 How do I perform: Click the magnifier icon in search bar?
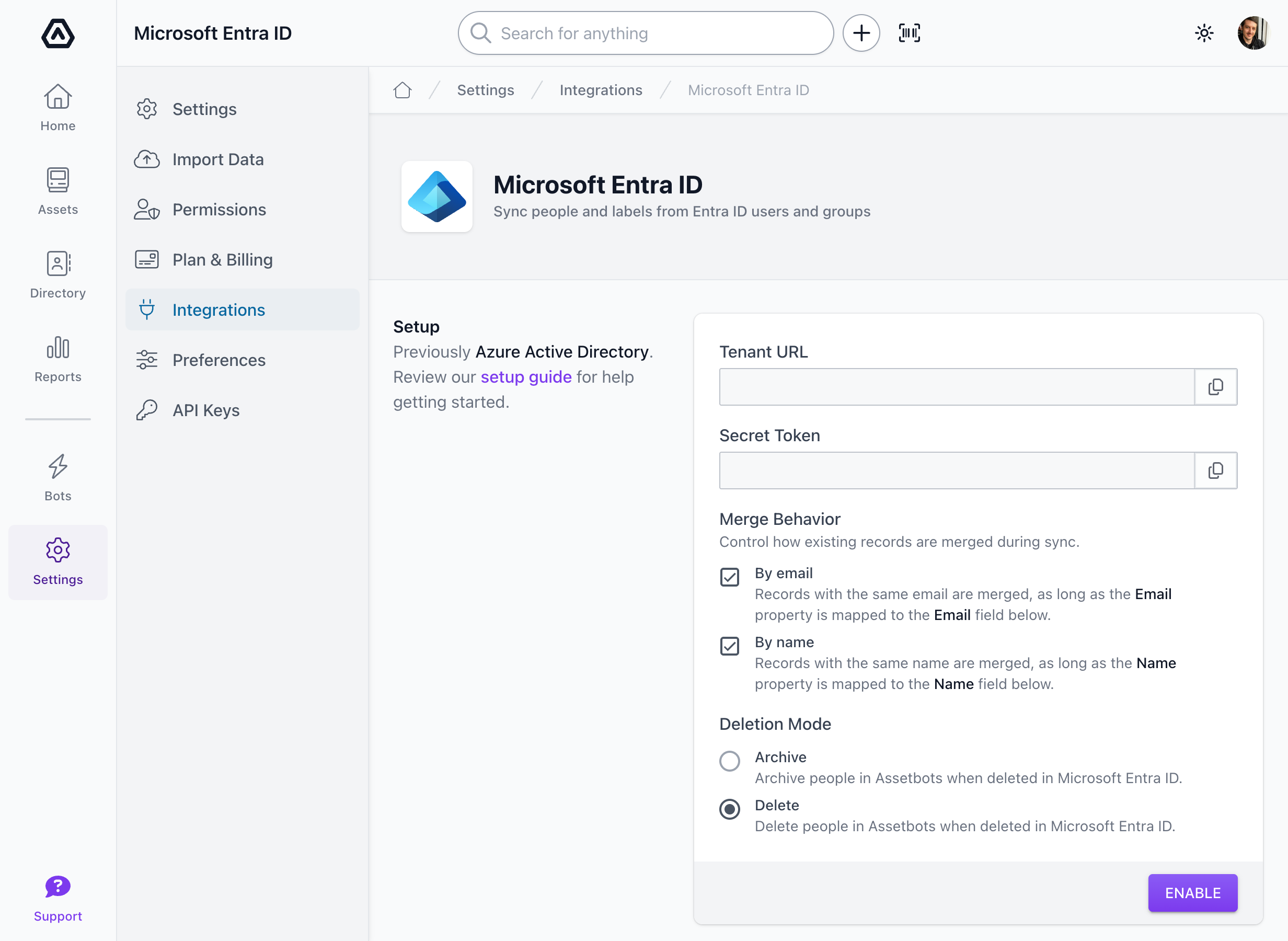[480, 33]
